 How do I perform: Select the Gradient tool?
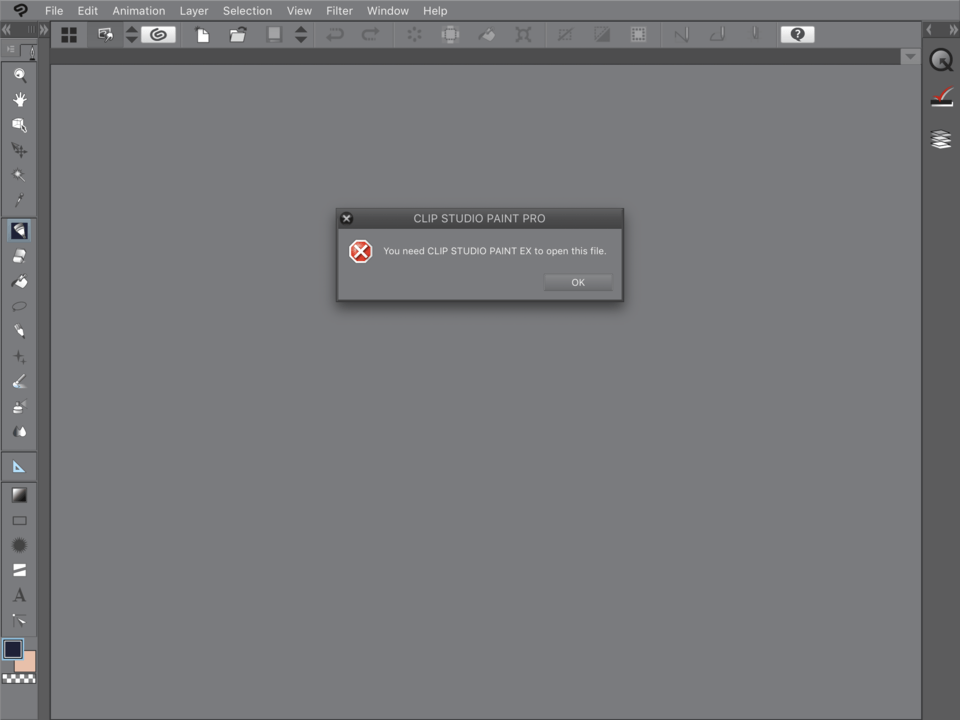(x=19, y=494)
